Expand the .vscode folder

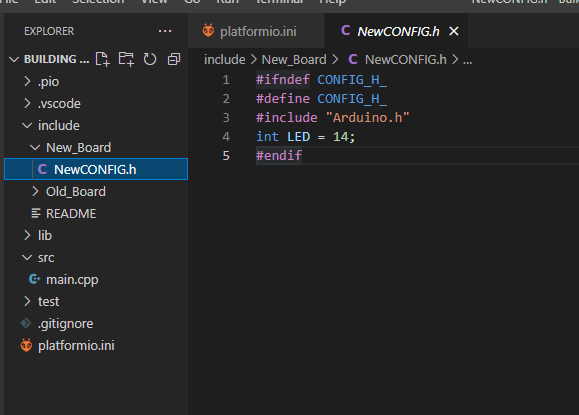click(x=27, y=103)
